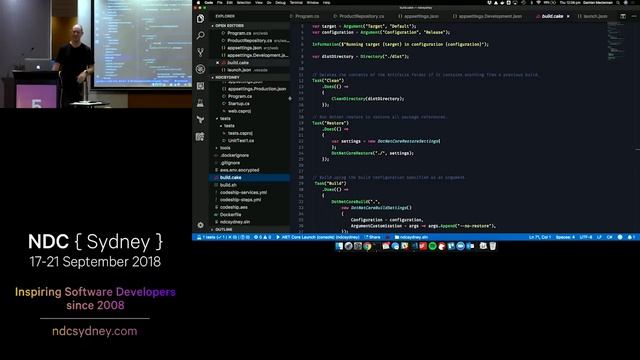This screenshot has width=640, height=360.
Task: Switch to the appsettings.json tab
Action: click(x=420, y=16)
